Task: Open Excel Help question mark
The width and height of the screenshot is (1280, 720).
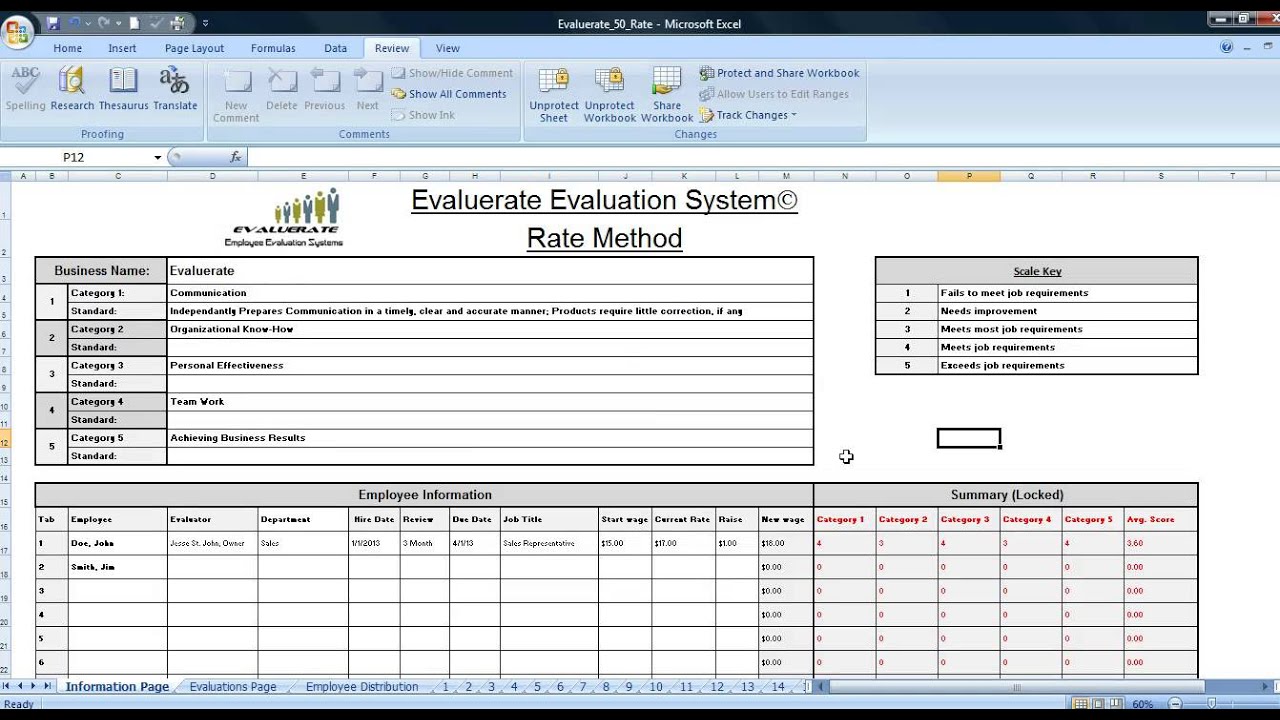Action: [1227, 47]
